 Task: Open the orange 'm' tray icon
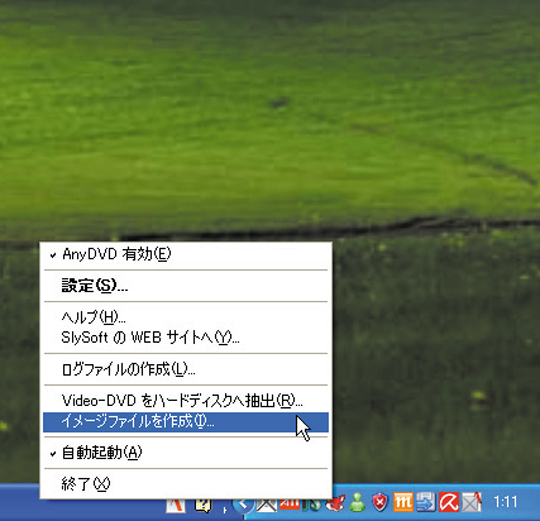click(403, 502)
